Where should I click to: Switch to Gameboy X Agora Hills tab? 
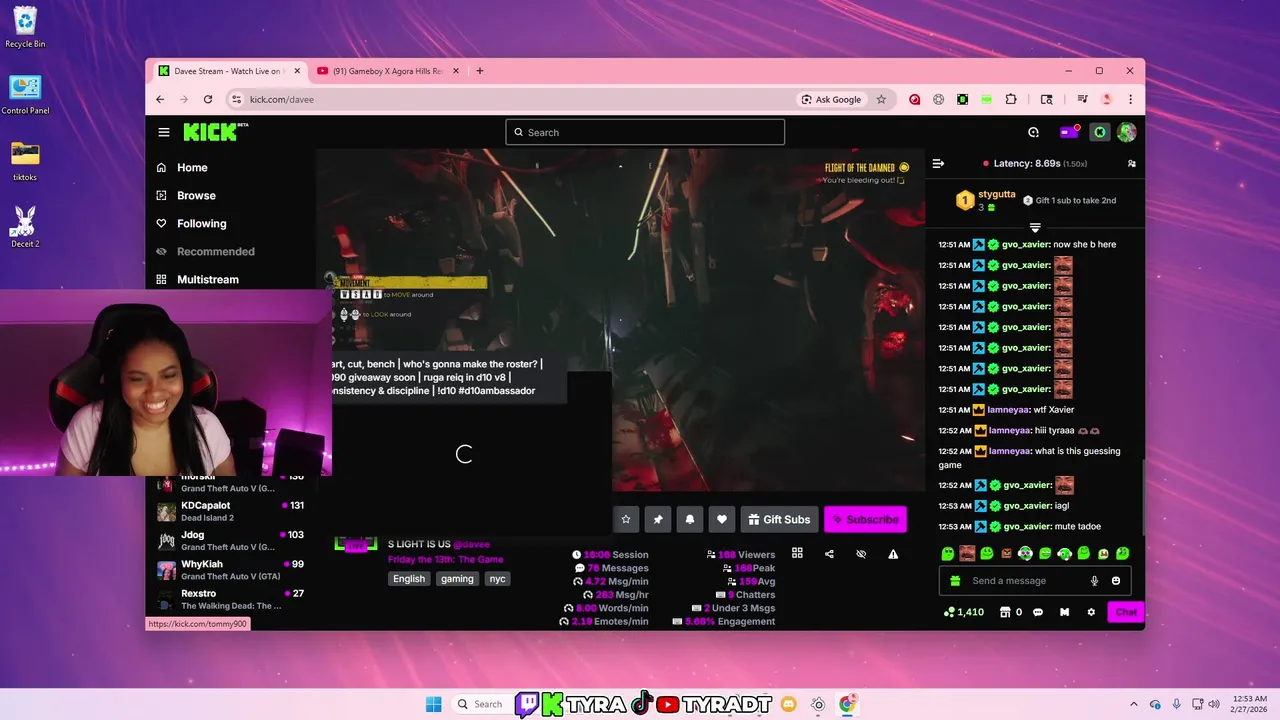pyautogui.click(x=388, y=71)
